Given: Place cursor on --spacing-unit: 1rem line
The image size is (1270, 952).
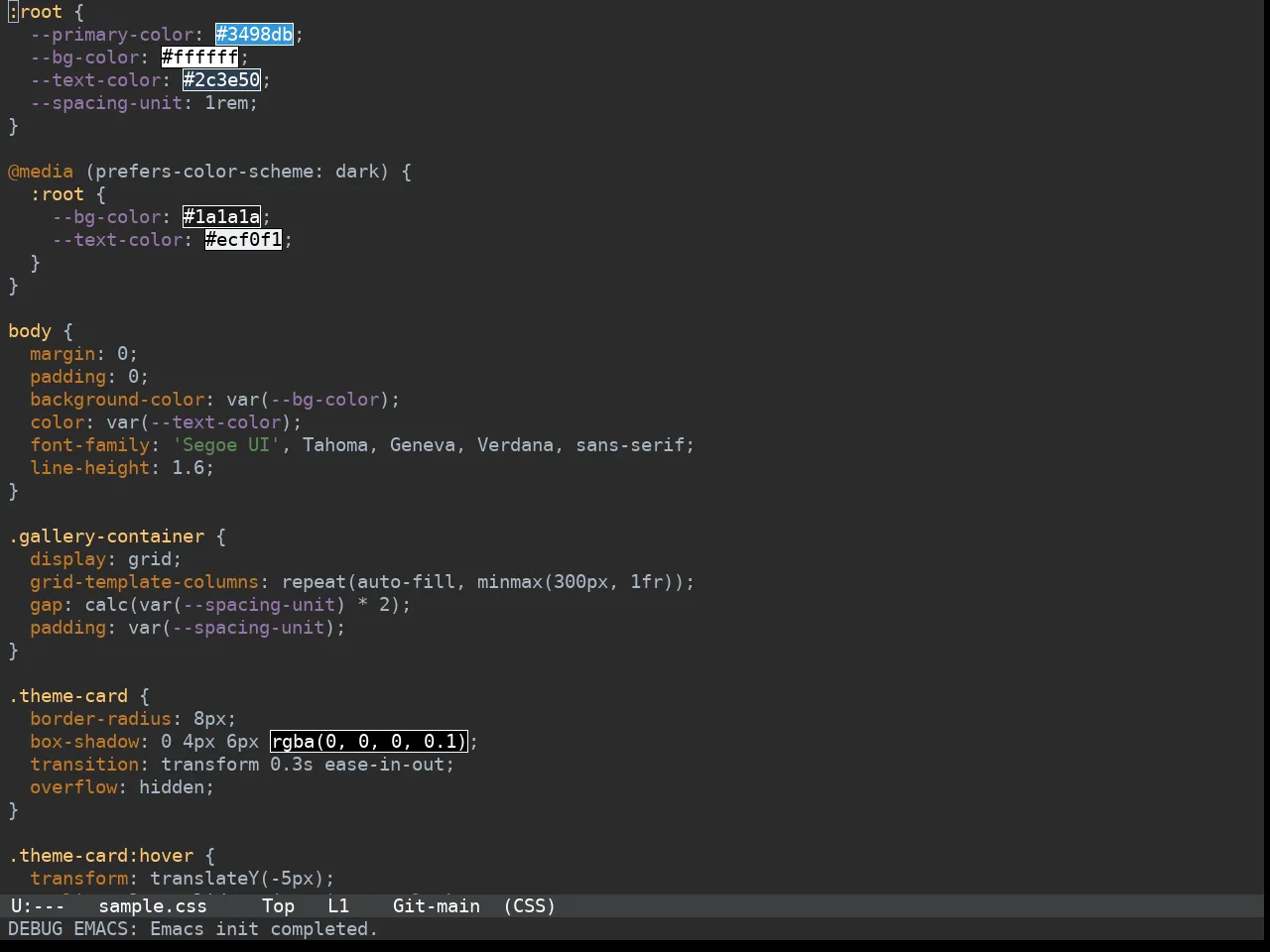Looking at the screenshot, I should tap(144, 103).
